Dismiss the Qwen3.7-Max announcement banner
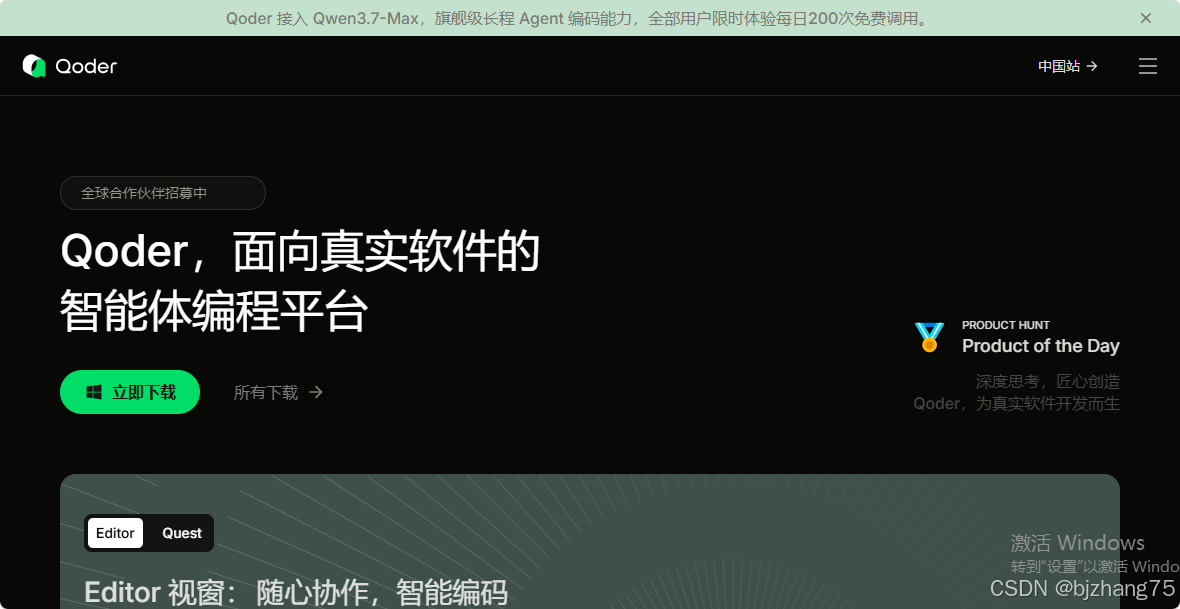The image size is (1180, 609). (x=1145, y=18)
